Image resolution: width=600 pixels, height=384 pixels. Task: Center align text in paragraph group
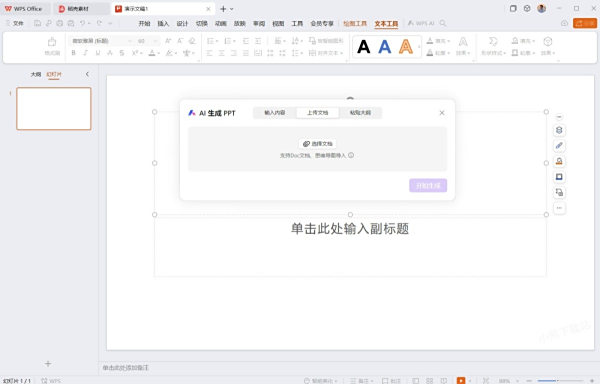click(x=222, y=53)
